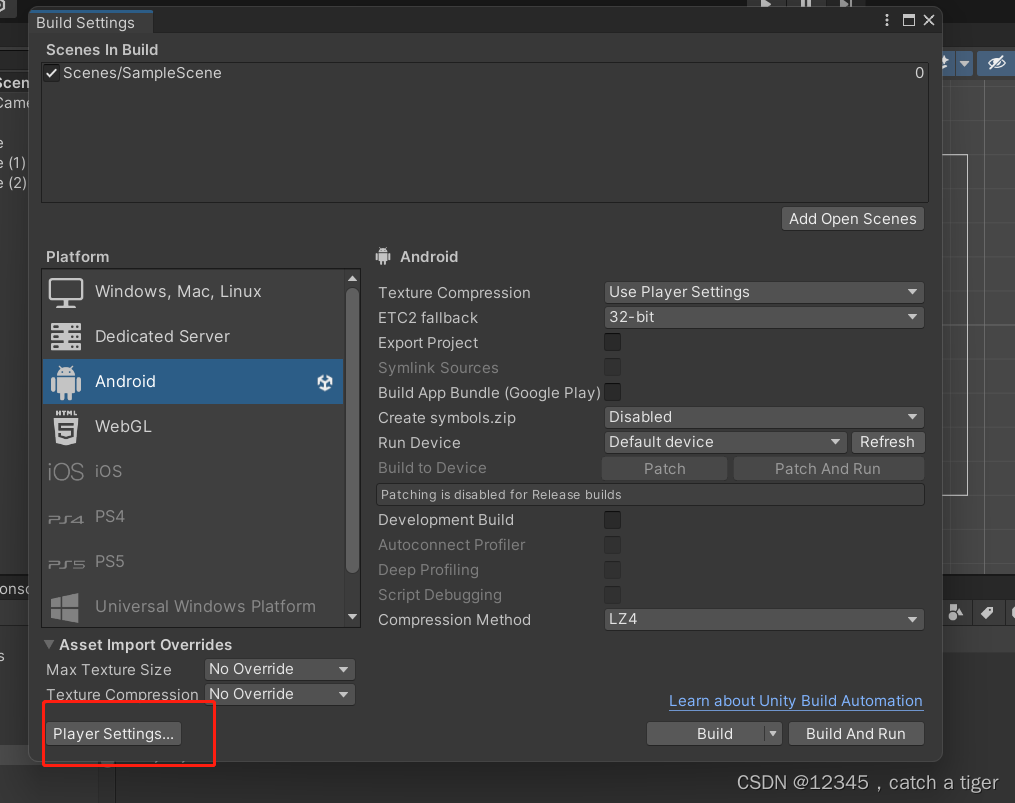
Task: Toggle scene visibility eye icon behind dialog
Action: click(996, 63)
